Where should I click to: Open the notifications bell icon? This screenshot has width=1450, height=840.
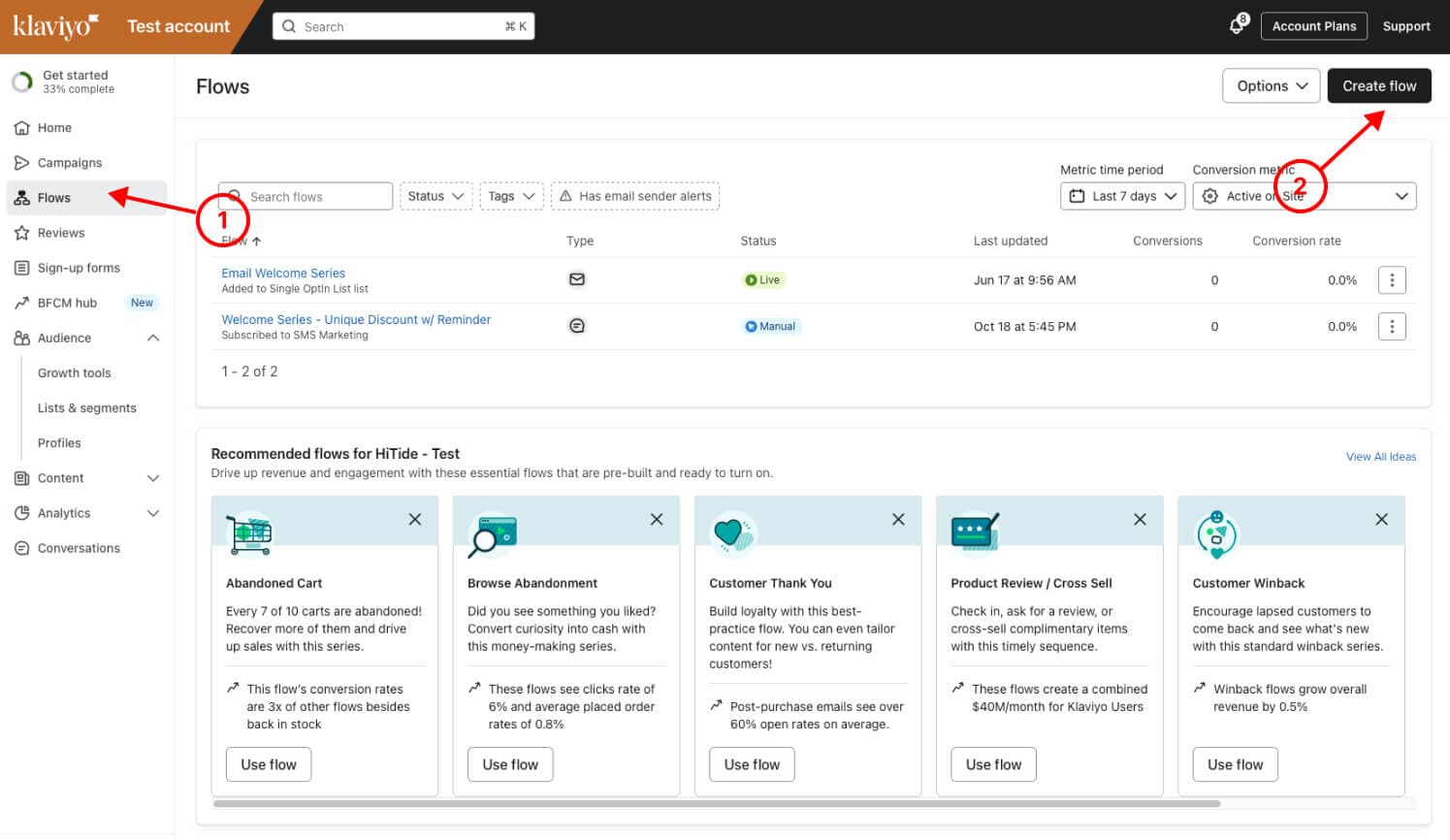[1237, 26]
